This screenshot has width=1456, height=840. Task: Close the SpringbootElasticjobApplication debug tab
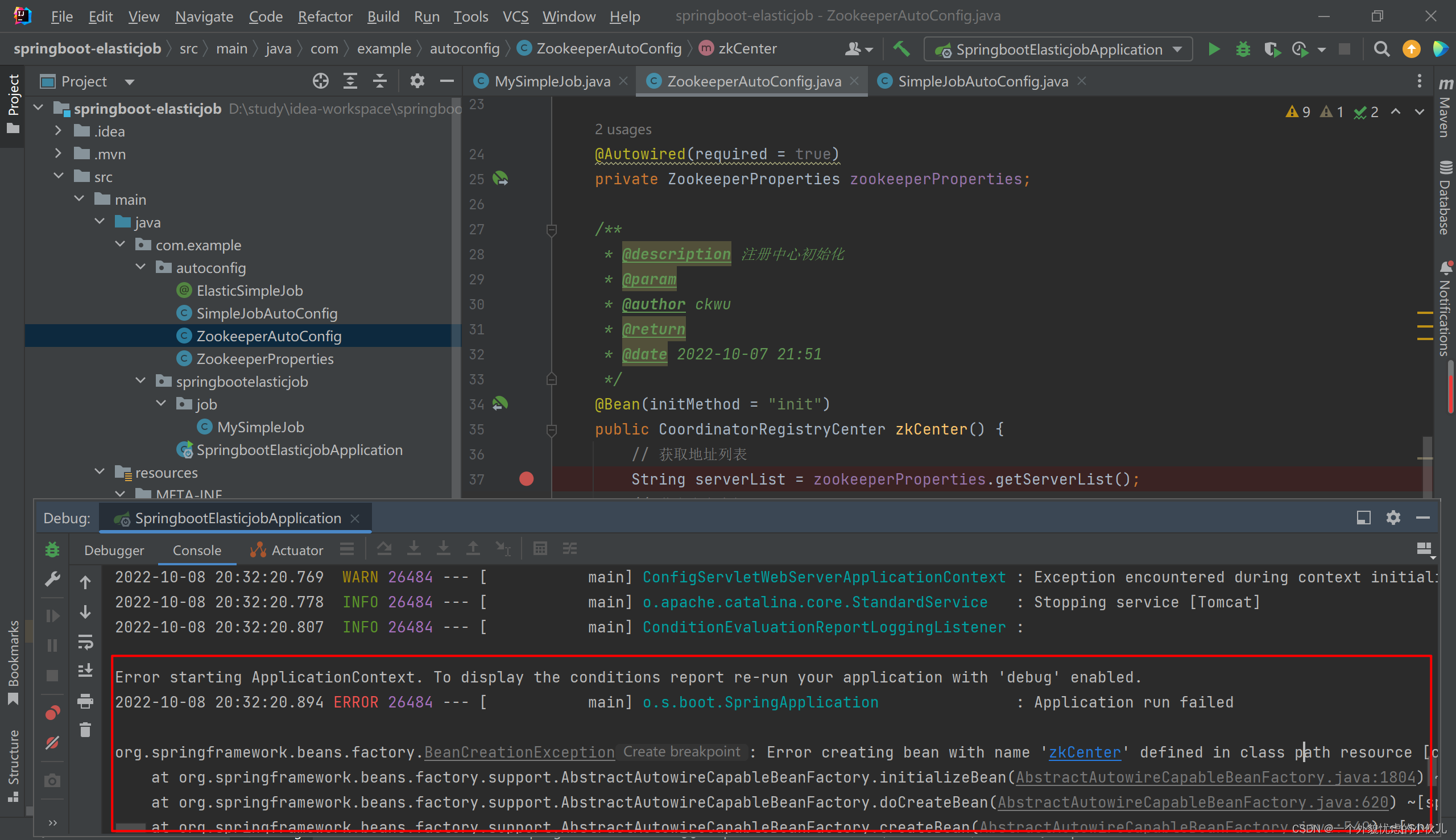[x=355, y=518]
